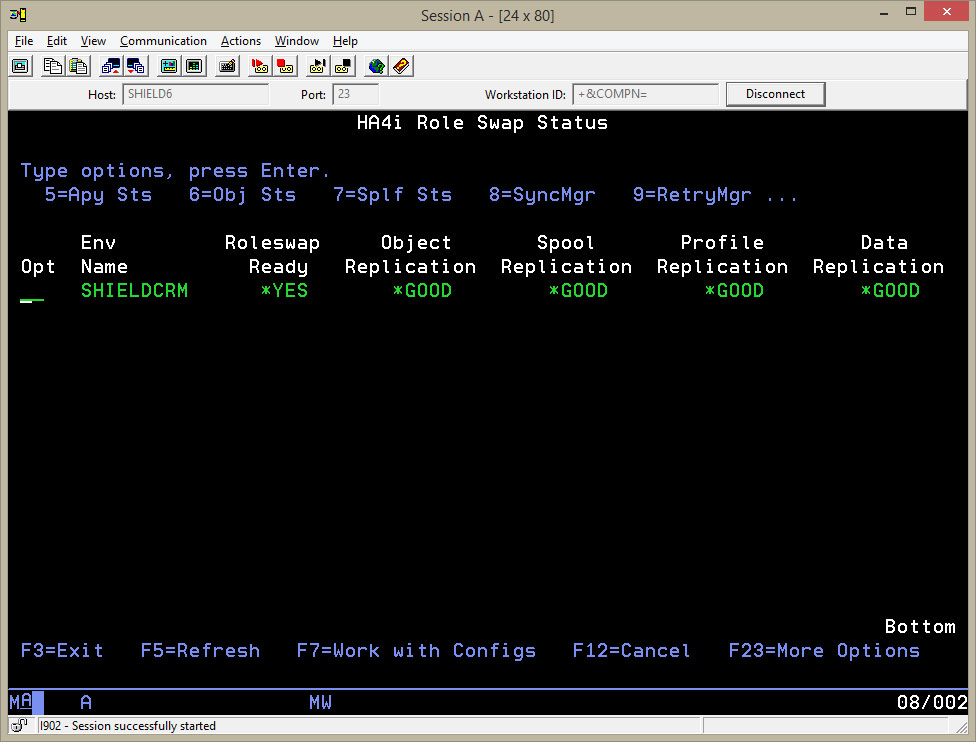Open the Window menu
Screen dimensions: 976x742
(x=296, y=41)
